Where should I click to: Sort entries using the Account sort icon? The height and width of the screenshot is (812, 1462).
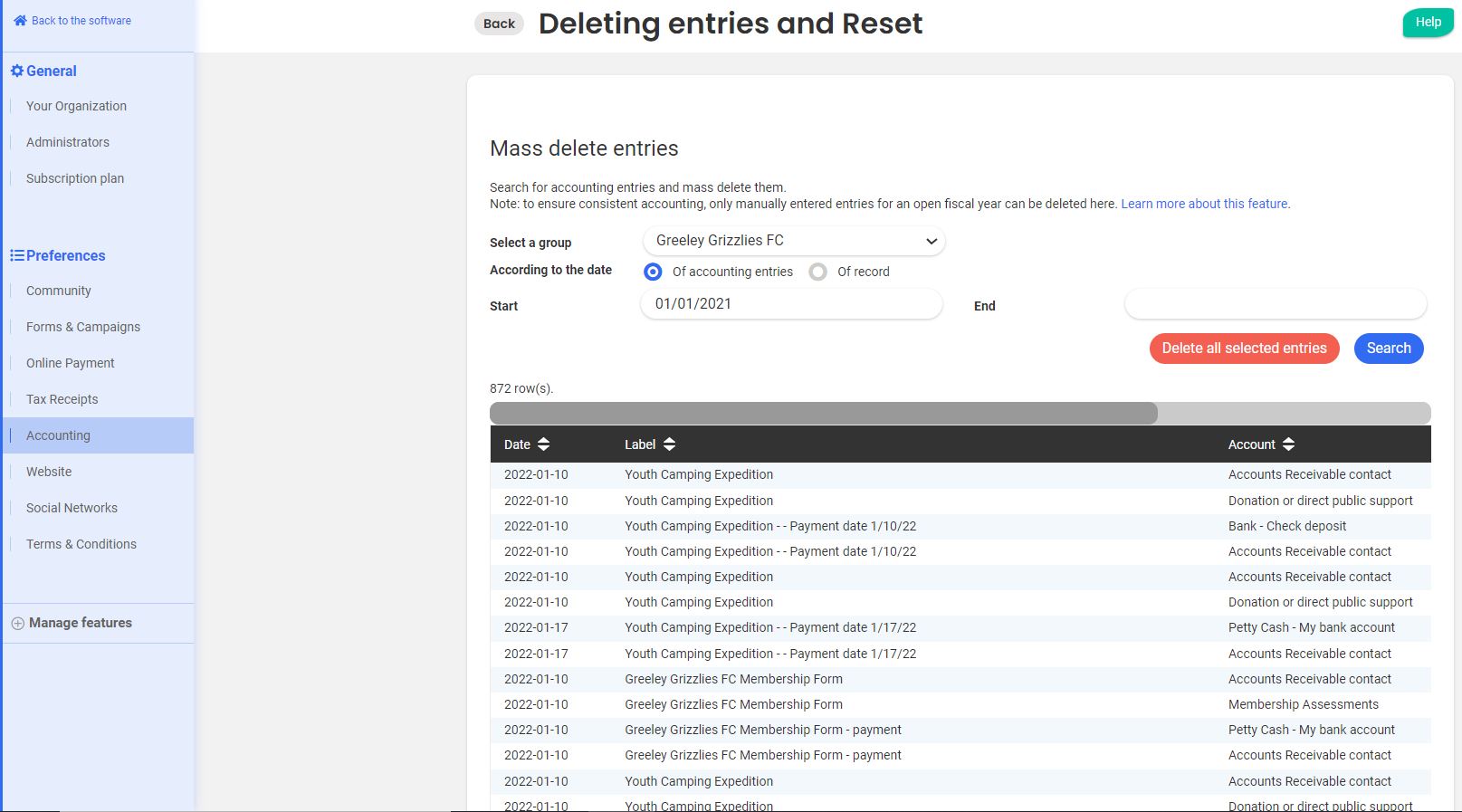click(1288, 444)
